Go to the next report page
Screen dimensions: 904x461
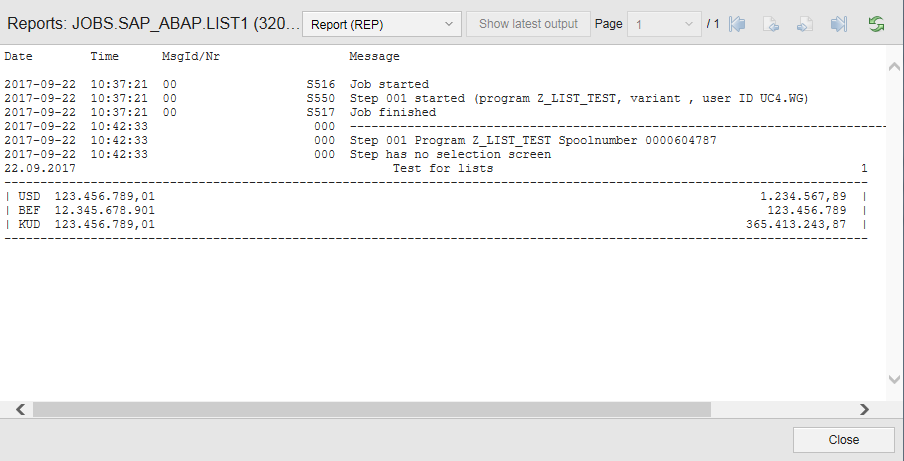(804, 23)
